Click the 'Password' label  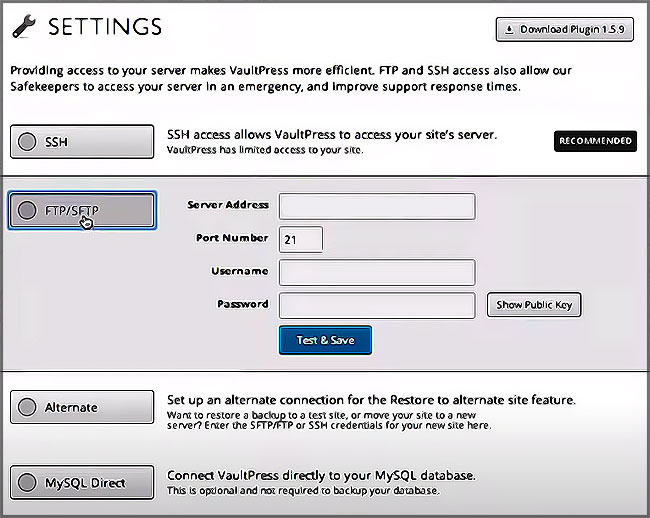pyautogui.click(x=243, y=304)
